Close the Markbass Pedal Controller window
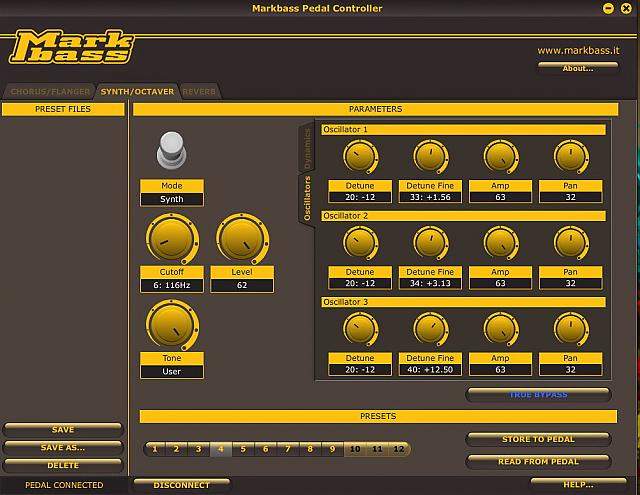 (626, 8)
